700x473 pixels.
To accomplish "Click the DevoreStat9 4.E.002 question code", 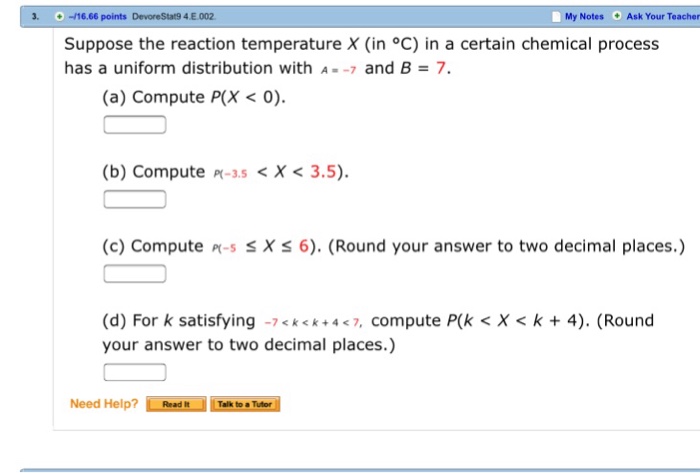I will 174,17.
